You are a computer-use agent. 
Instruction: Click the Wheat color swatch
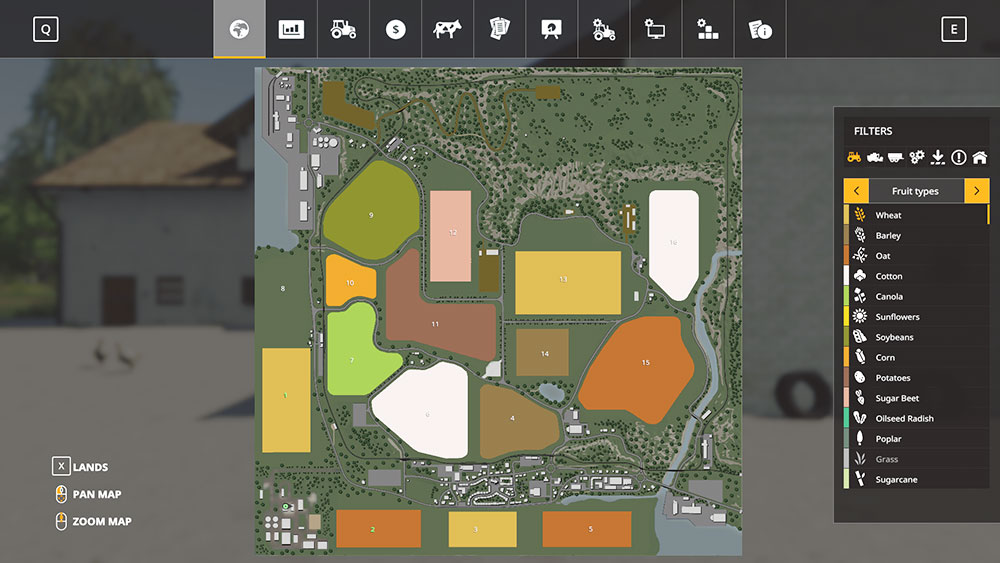pos(846,215)
